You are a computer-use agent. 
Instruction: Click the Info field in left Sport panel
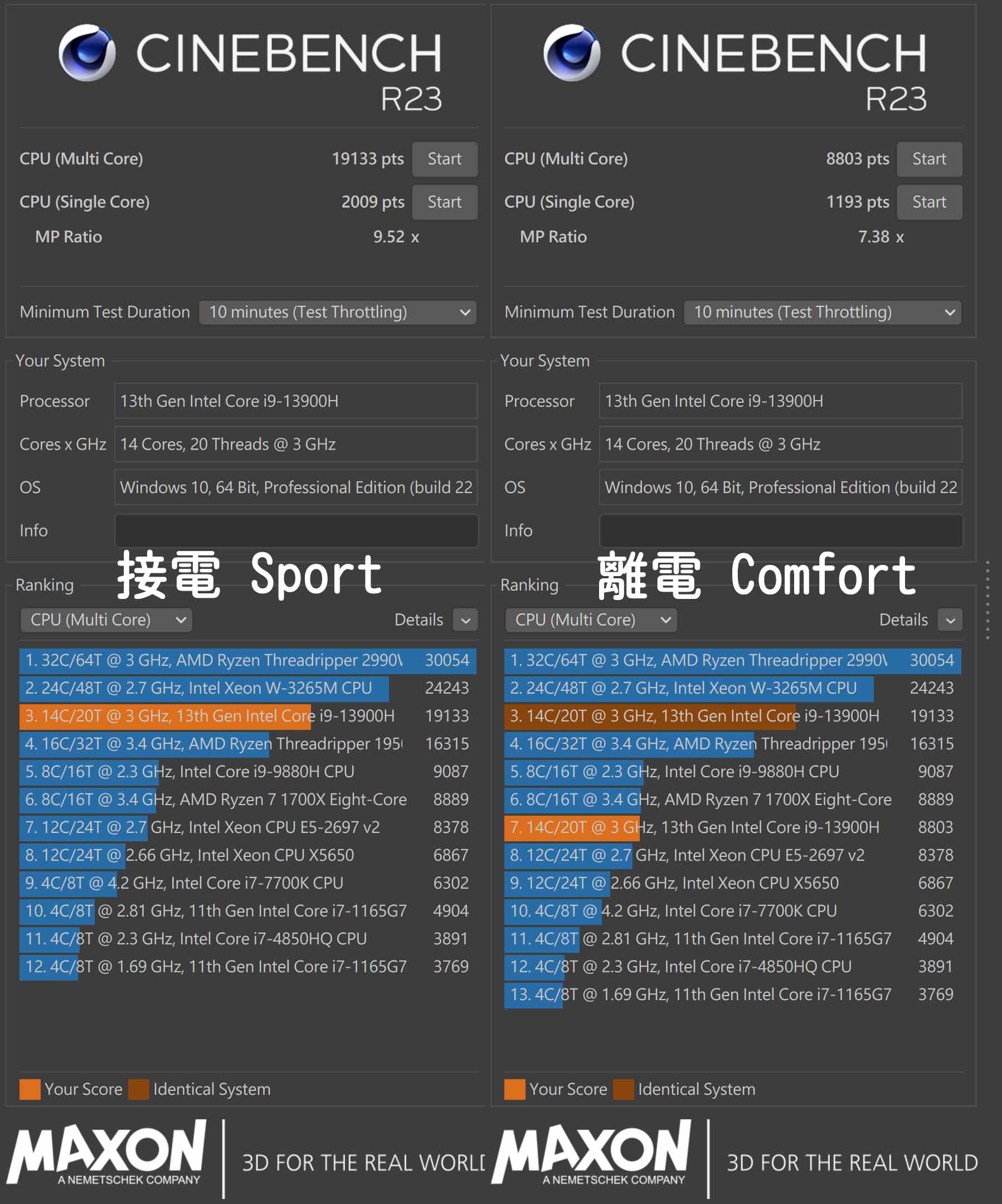[296, 530]
